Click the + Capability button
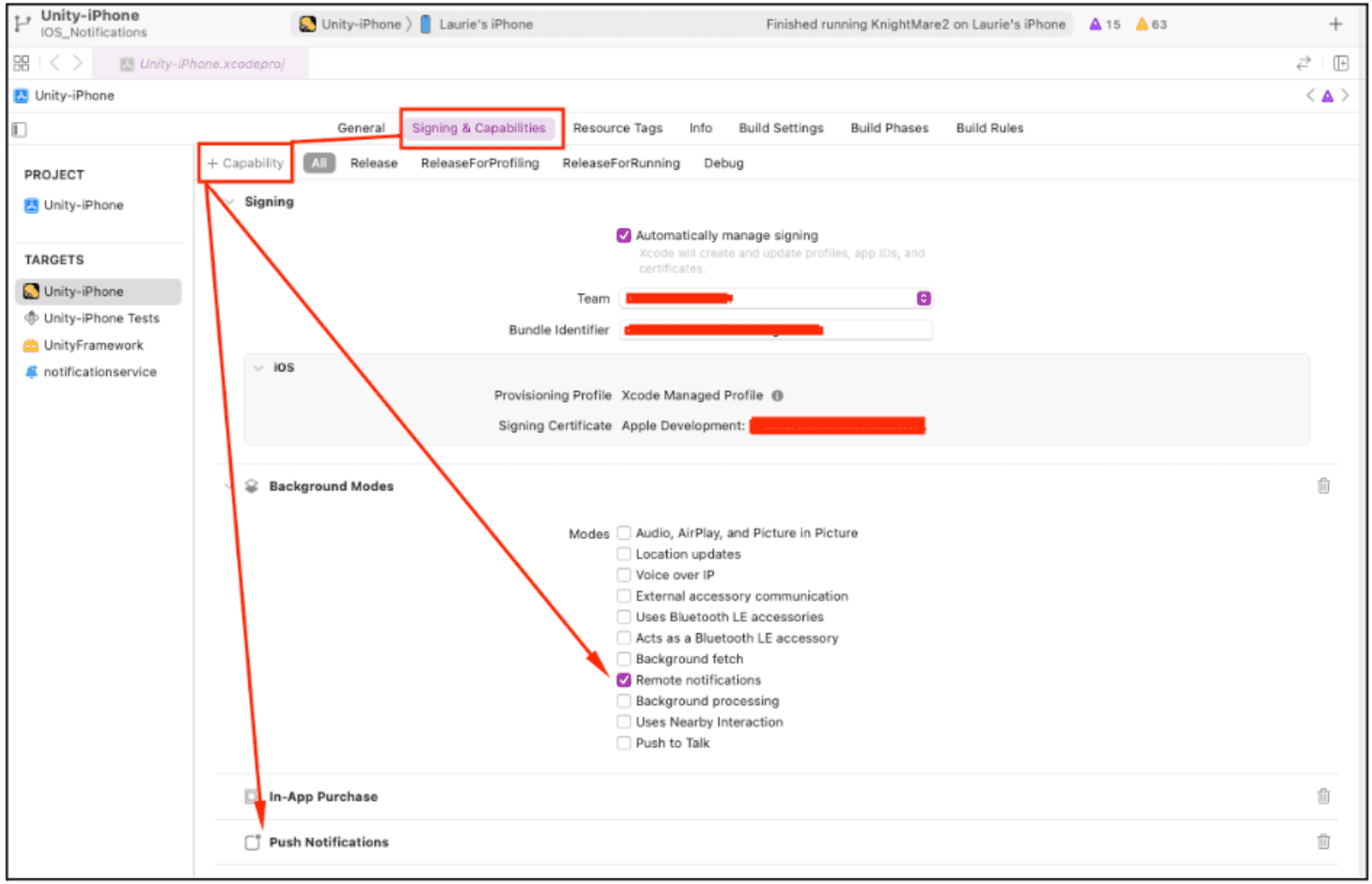The width and height of the screenshot is (1372, 884). (x=245, y=163)
